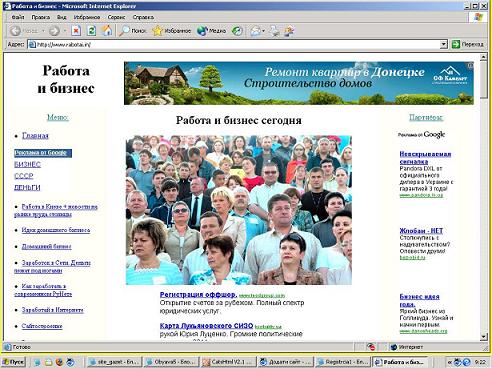Screen dimensions: 492x369
Task: Open the Search (Поиск) toolbar button
Action: (x=133, y=31)
